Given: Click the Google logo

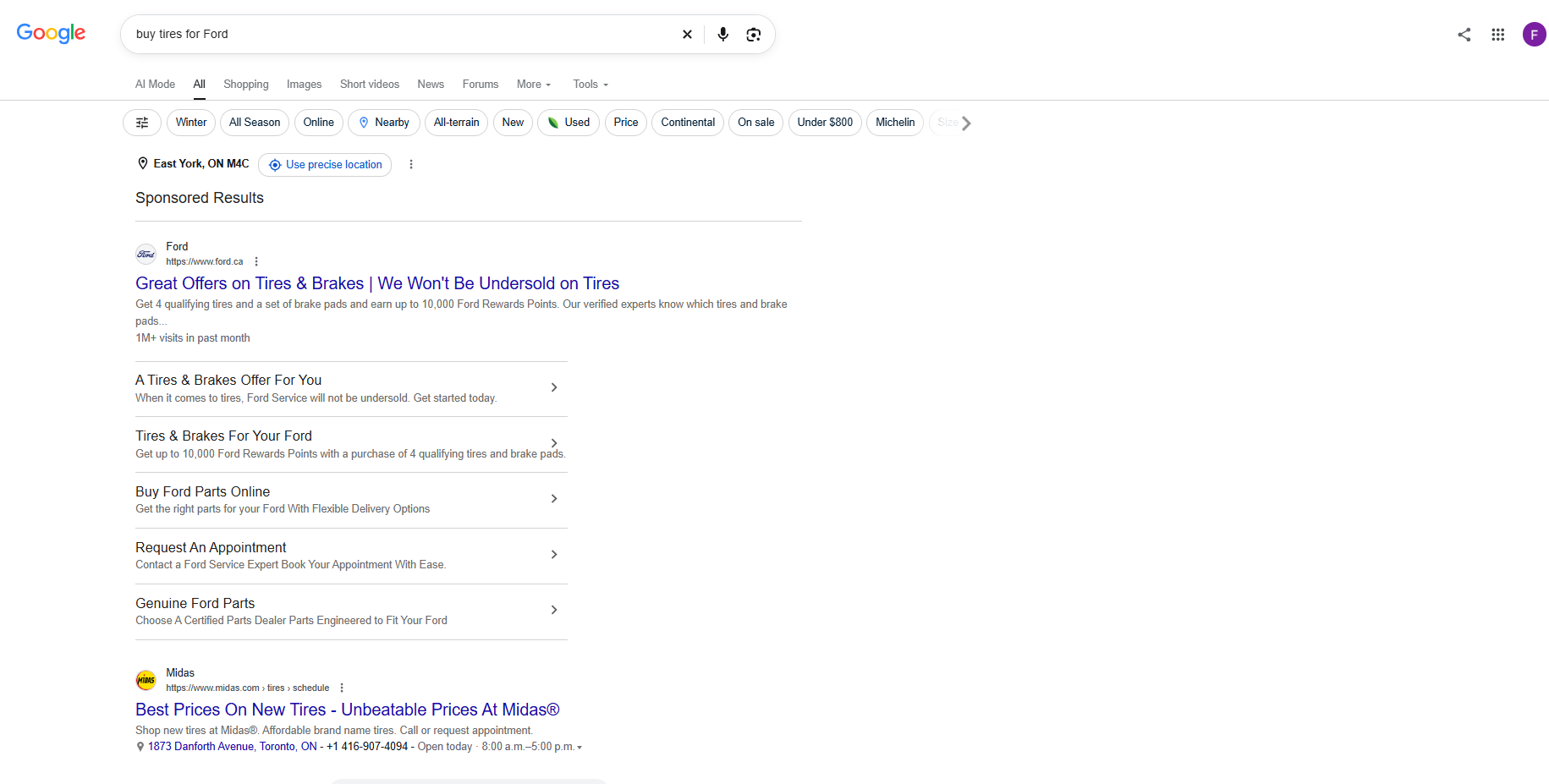Looking at the screenshot, I should click(x=51, y=33).
